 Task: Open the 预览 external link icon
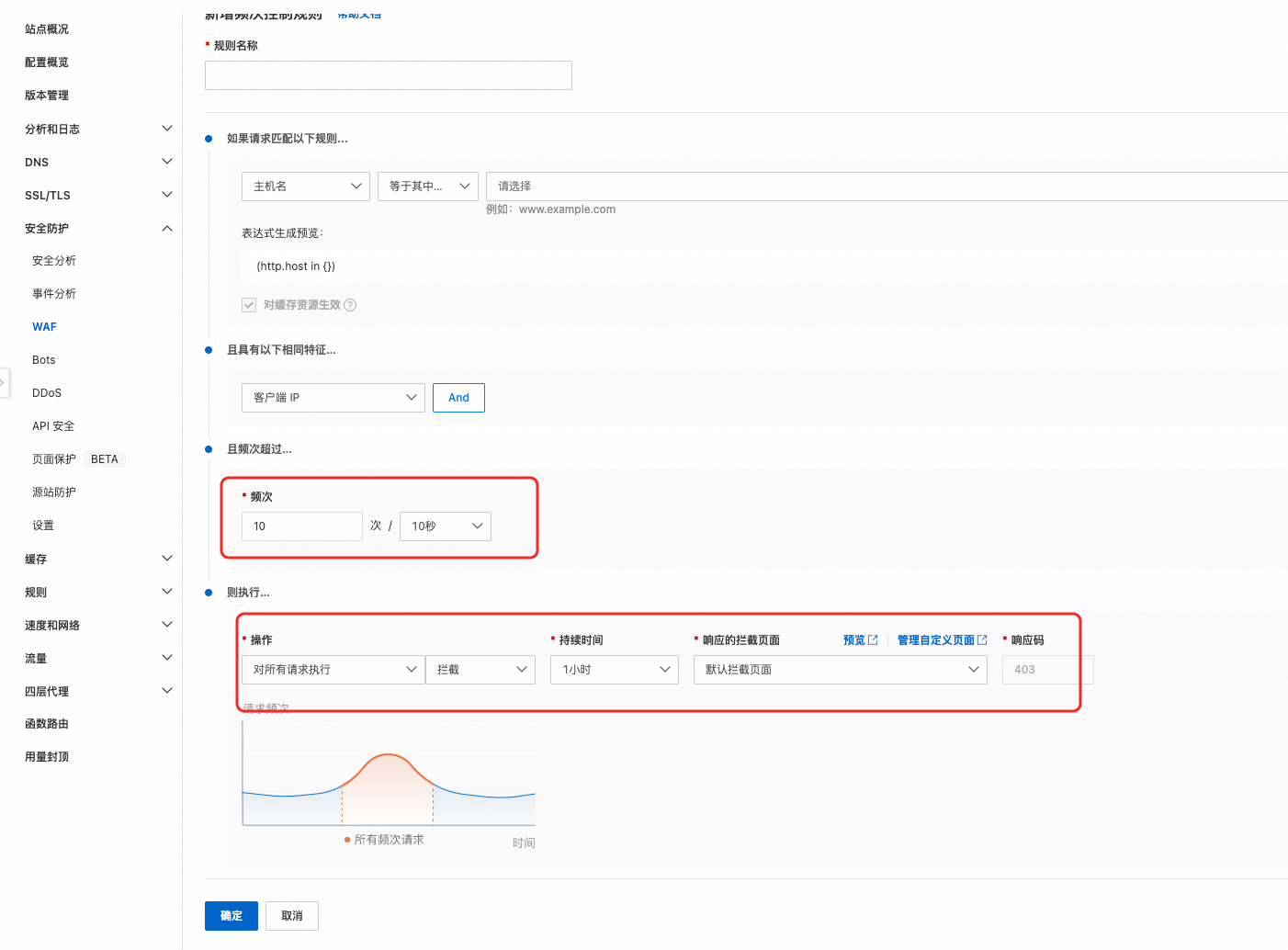click(873, 639)
